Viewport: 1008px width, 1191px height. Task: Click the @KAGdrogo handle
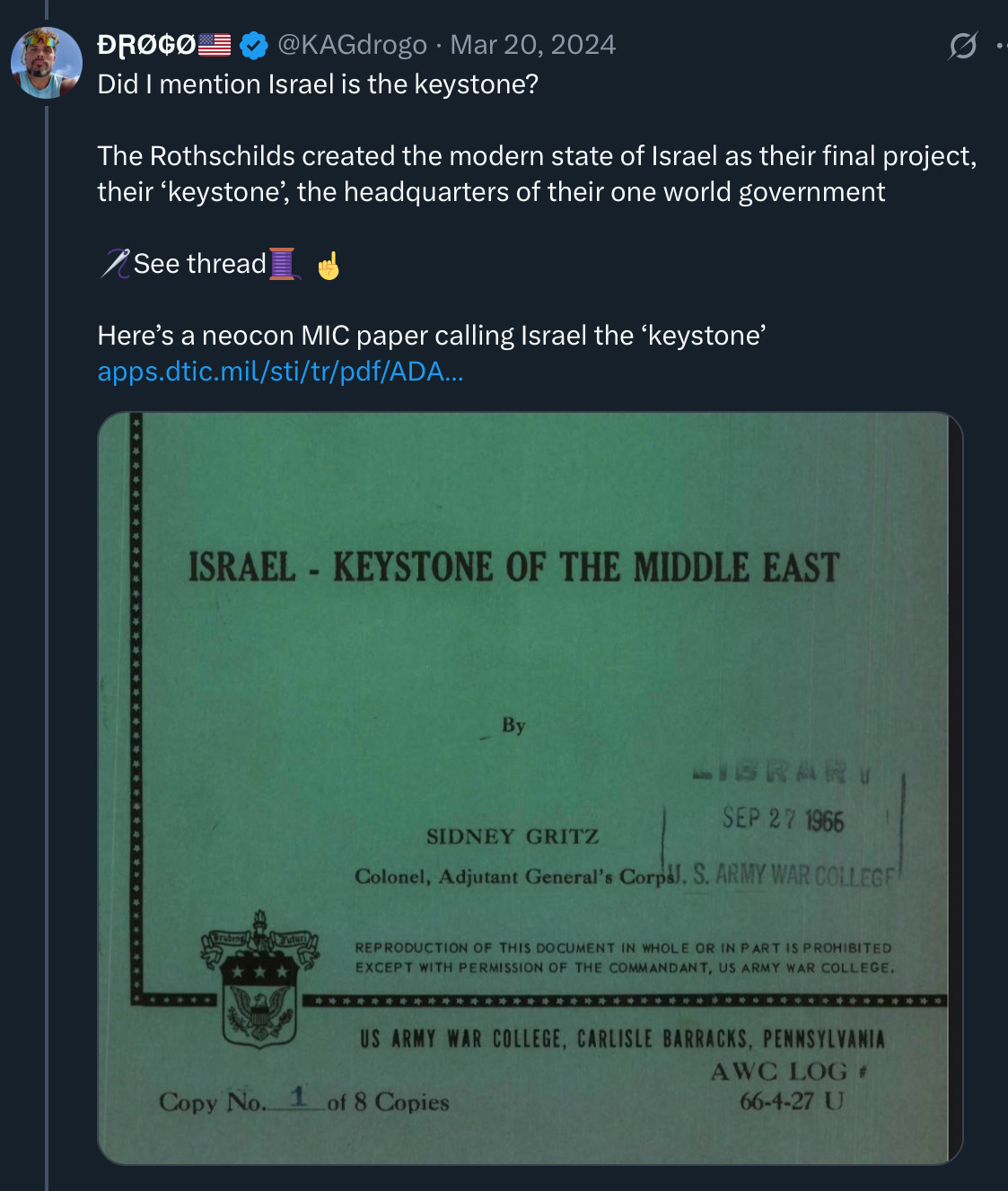(x=352, y=45)
